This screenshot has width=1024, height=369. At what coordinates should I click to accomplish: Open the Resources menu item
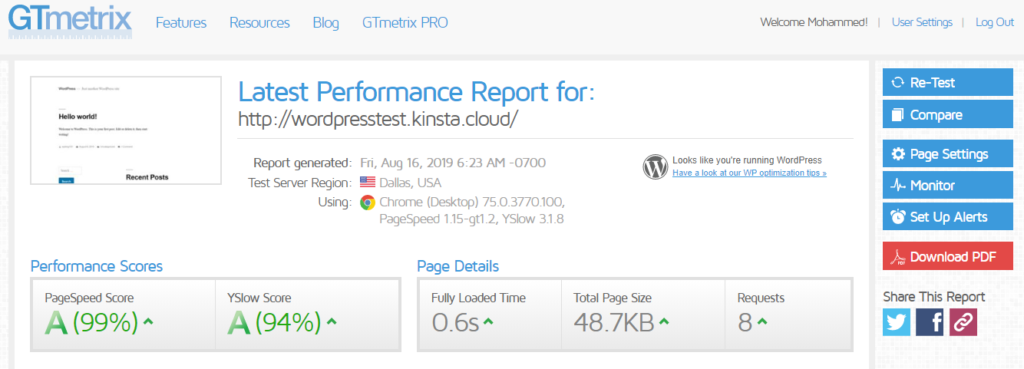point(259,23)
